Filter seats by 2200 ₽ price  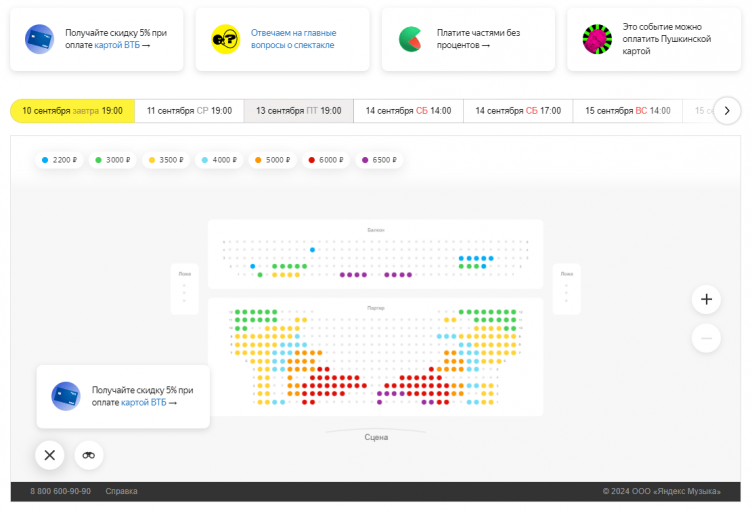(x=59, y=160)
